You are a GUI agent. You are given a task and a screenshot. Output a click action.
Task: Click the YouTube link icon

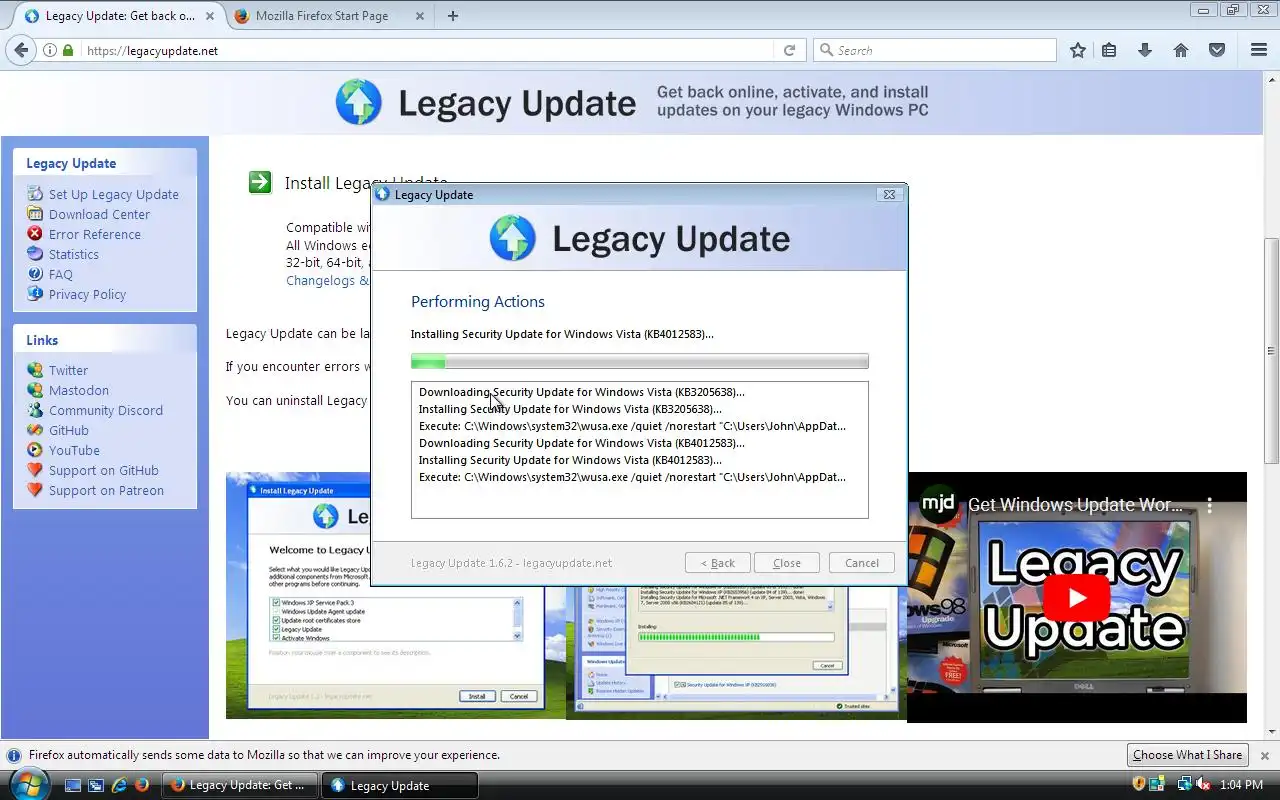(x=35, y=450)
